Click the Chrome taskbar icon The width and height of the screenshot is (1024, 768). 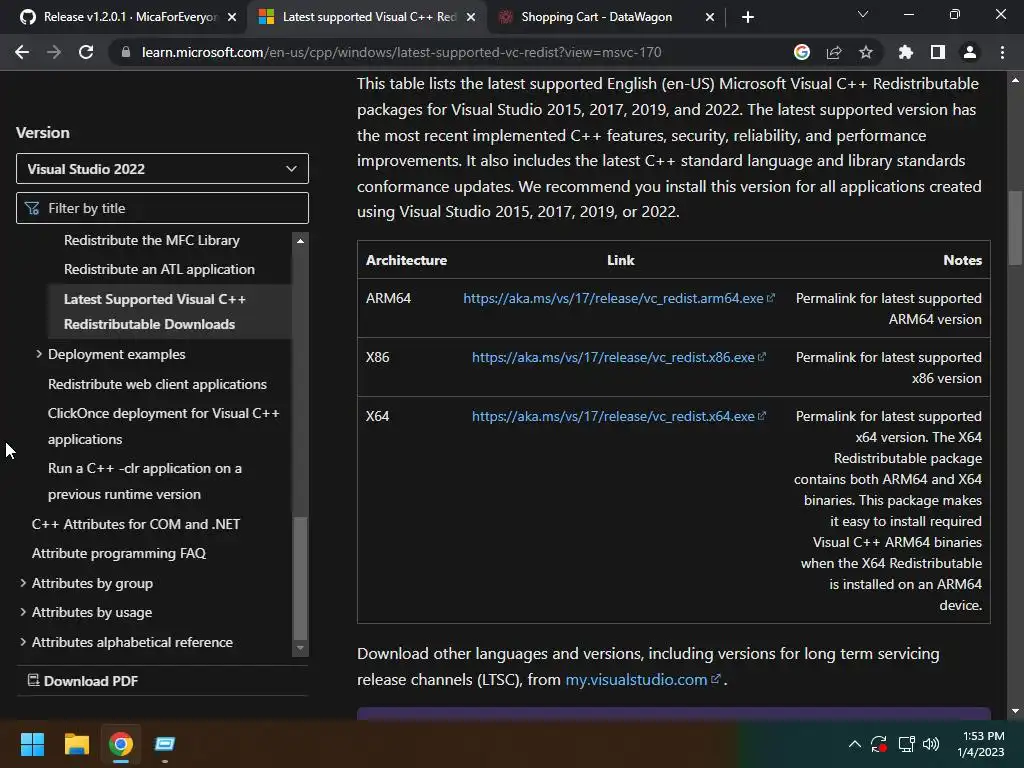pos(121,744)
